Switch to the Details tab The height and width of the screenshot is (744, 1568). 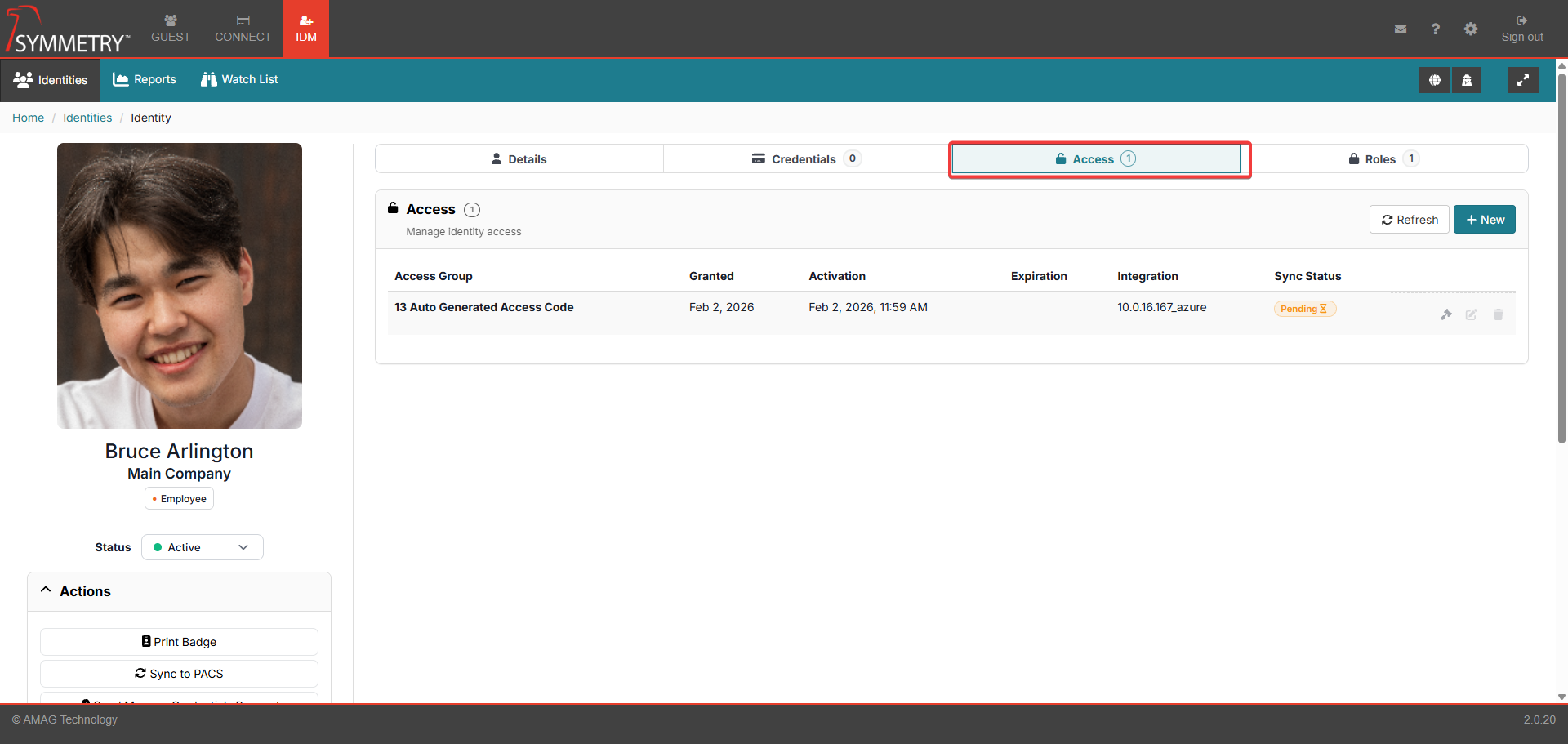tap(519, 159)
